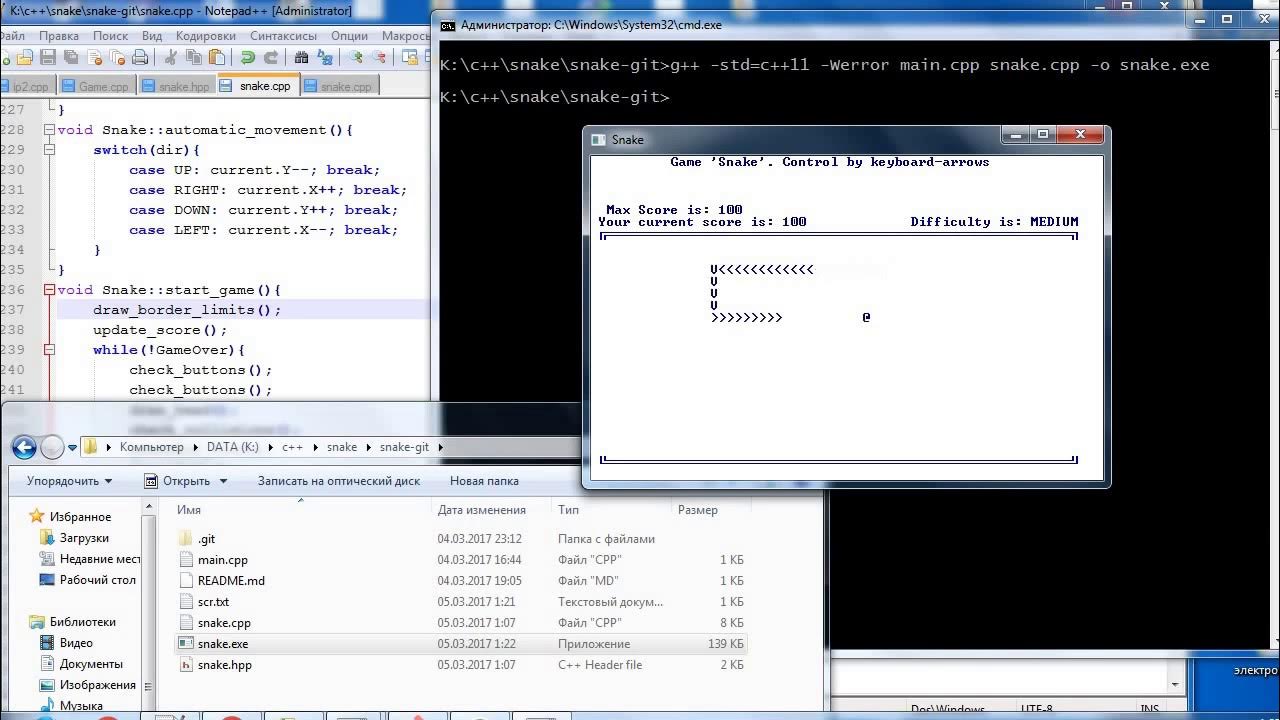Select the main.cpp file row
Screen dimensions: 1280x720
coord(460,560)
